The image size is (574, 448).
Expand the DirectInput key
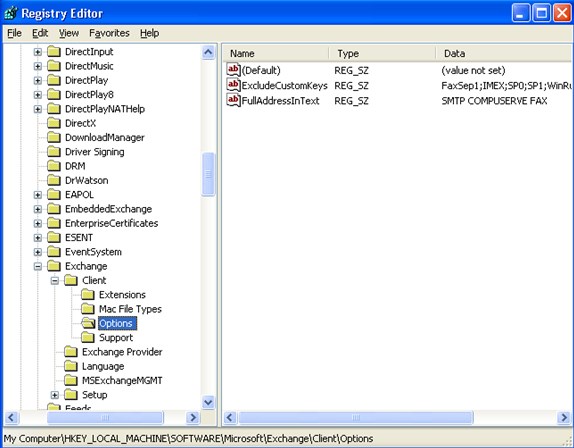[37, 52]
